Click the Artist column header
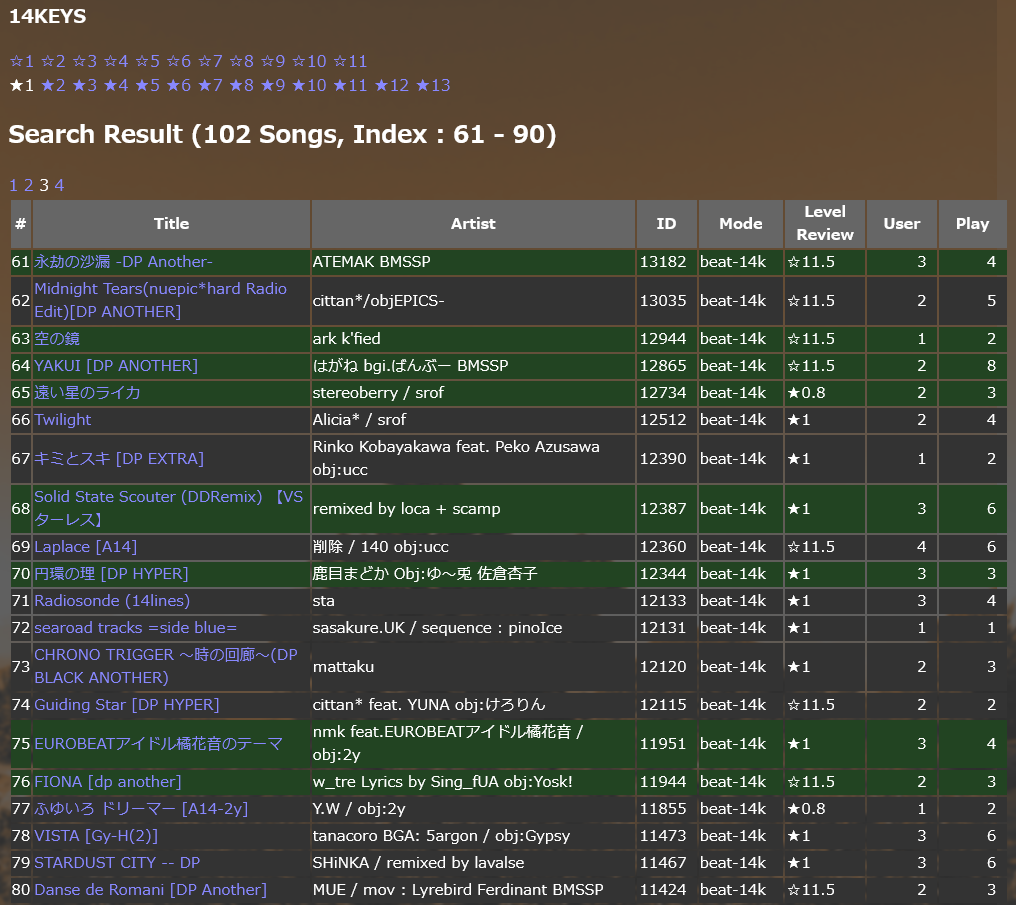 tap(474, 223)
